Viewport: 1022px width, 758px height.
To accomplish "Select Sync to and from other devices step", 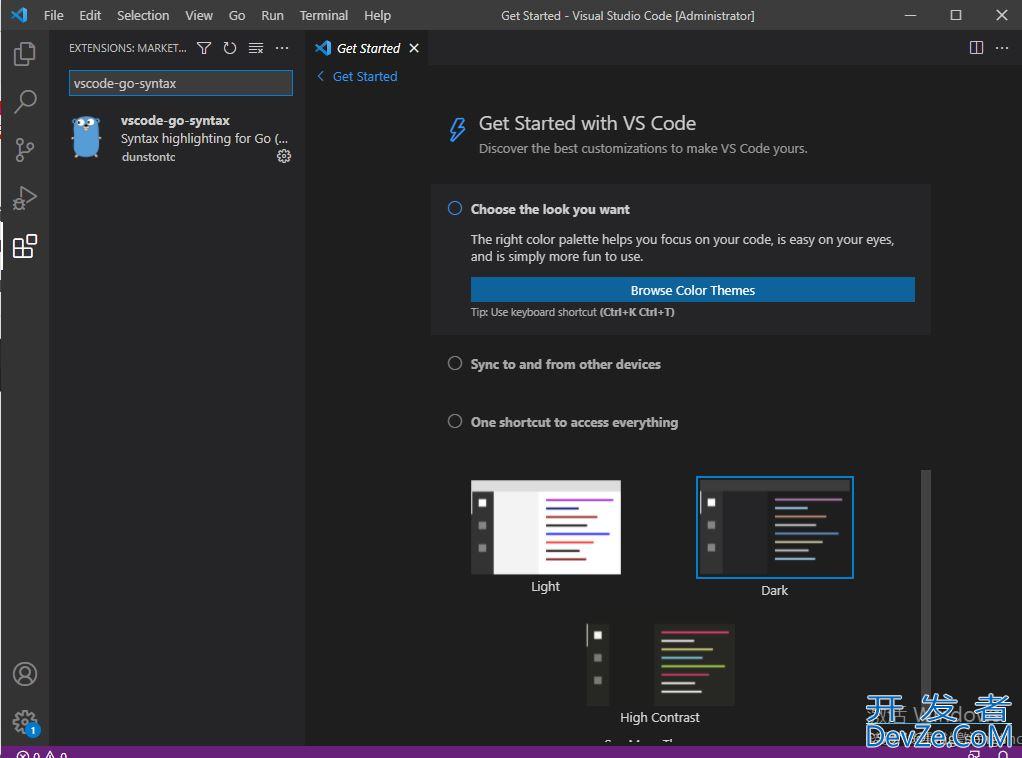I will [566, 364].
